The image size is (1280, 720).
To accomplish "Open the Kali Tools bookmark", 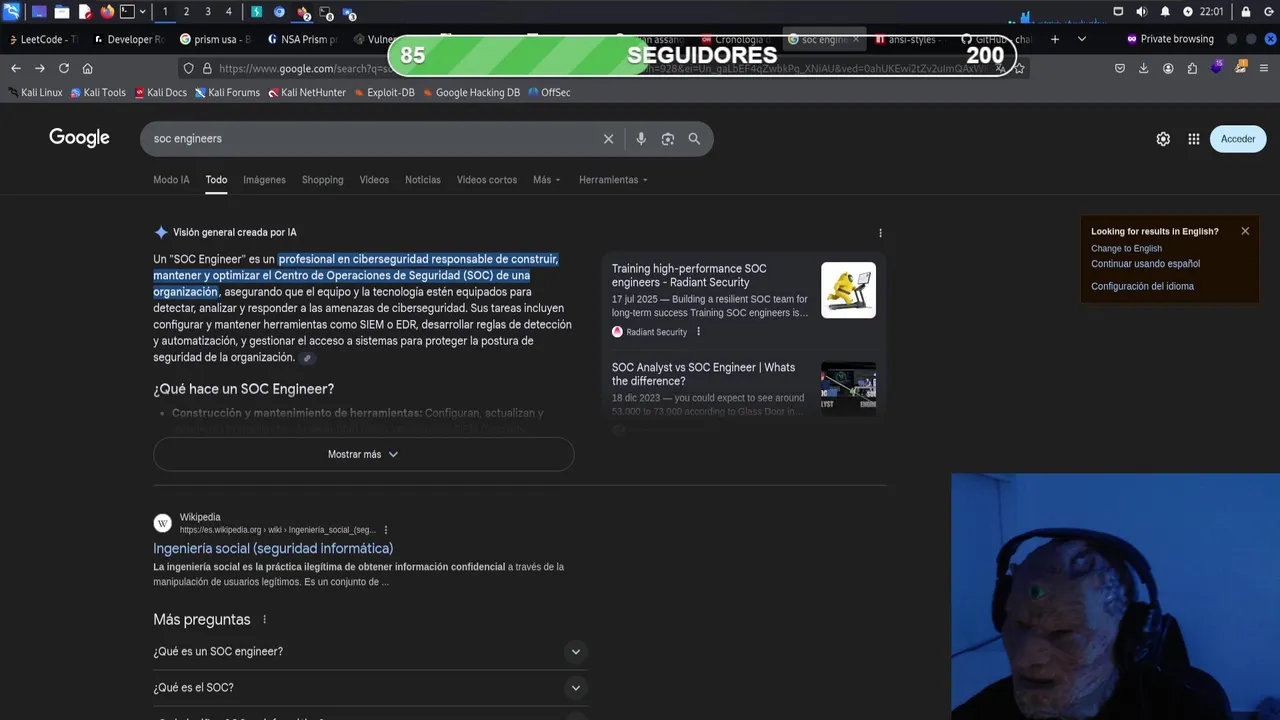I will tap(97, 92).
